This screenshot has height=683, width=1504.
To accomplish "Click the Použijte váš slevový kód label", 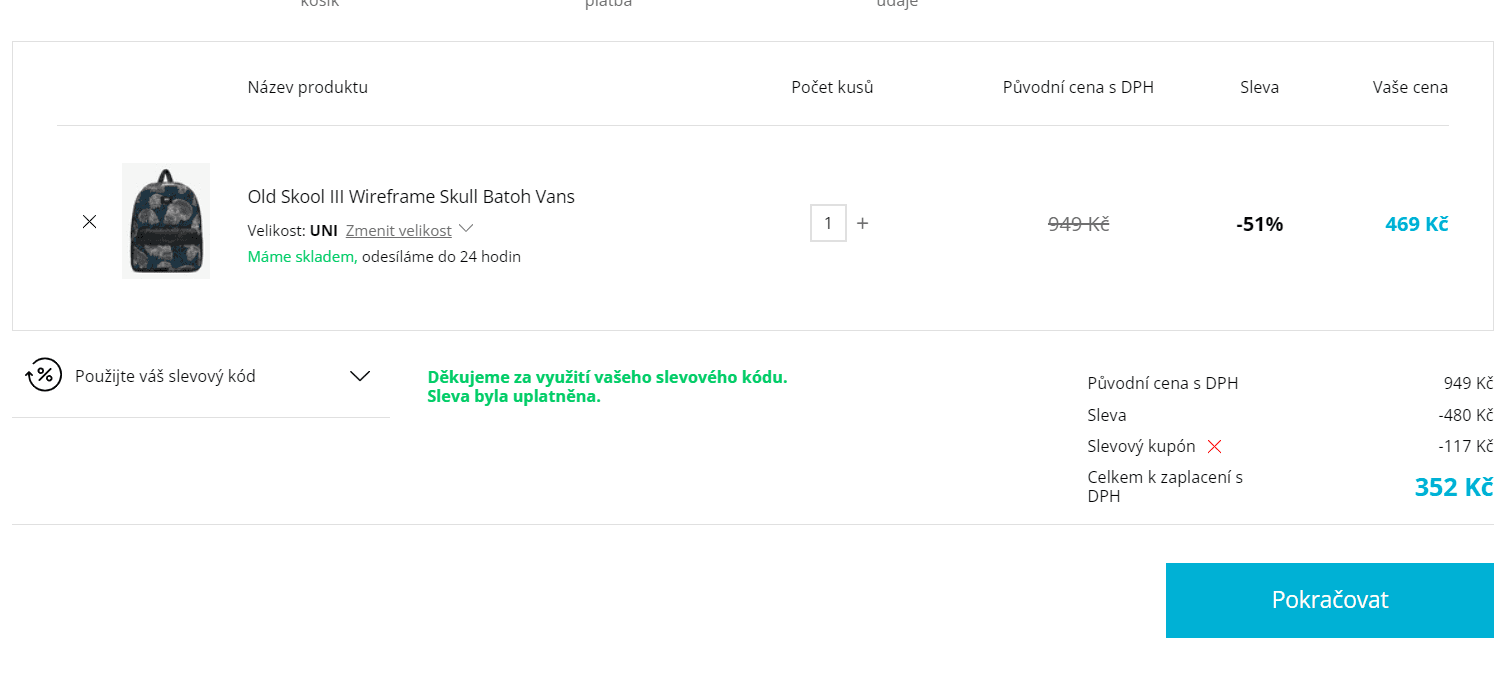I will pos(165,376).
